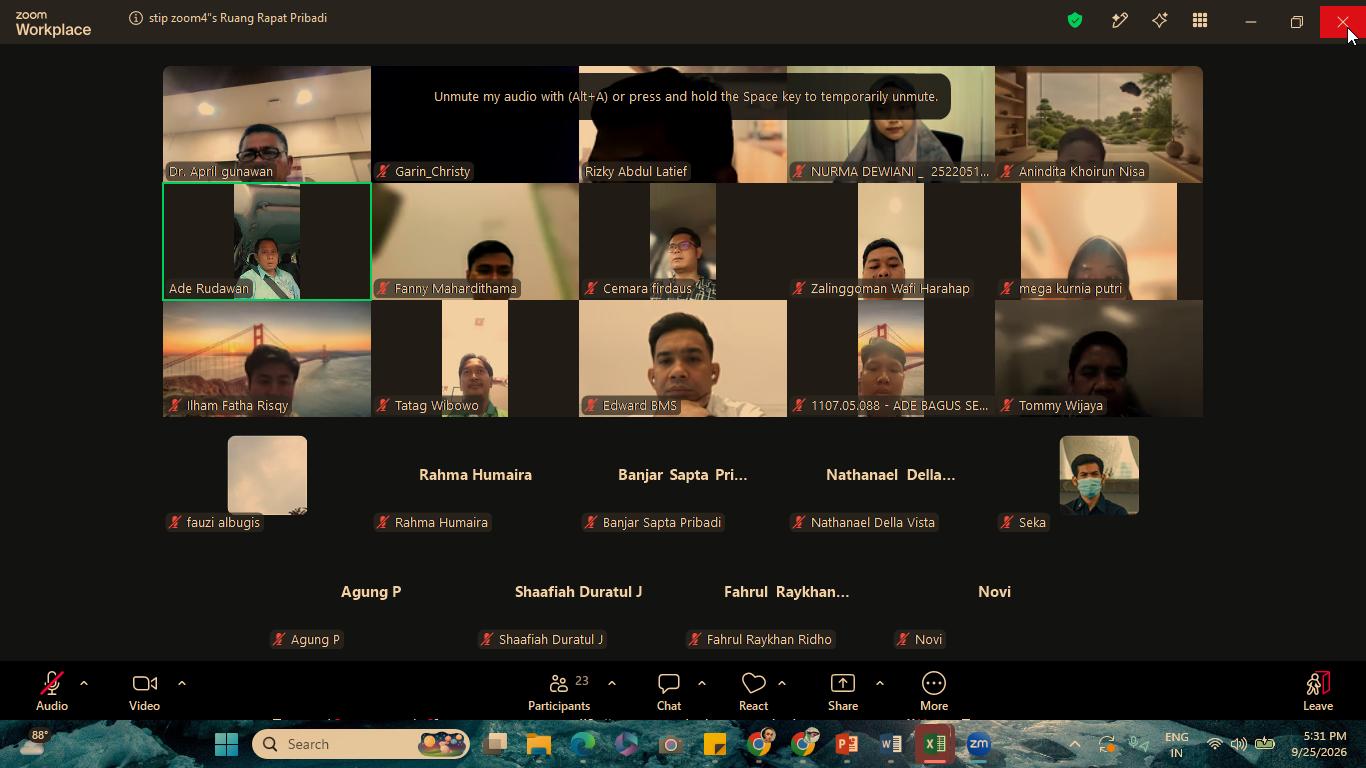Open the apps grid icon
The width and height of the screenshot is (1366, 768).
coord(1200,20)
